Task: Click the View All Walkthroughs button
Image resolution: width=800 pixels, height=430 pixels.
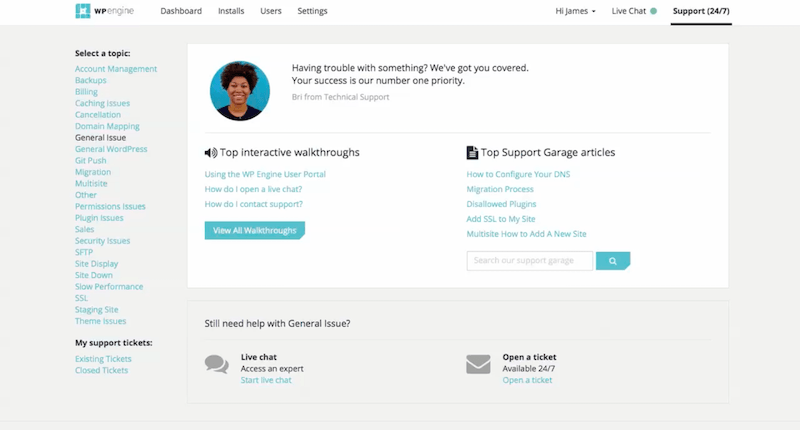Action: pyautogui.click(x=255, y=231)
